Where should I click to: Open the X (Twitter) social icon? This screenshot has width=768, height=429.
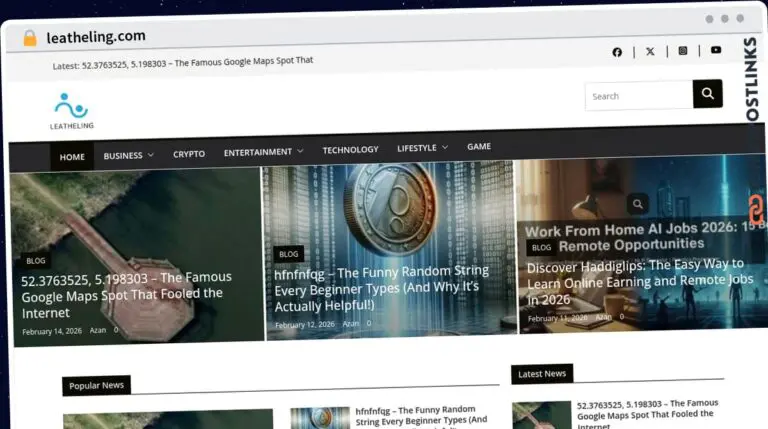(x=650, y=51)
